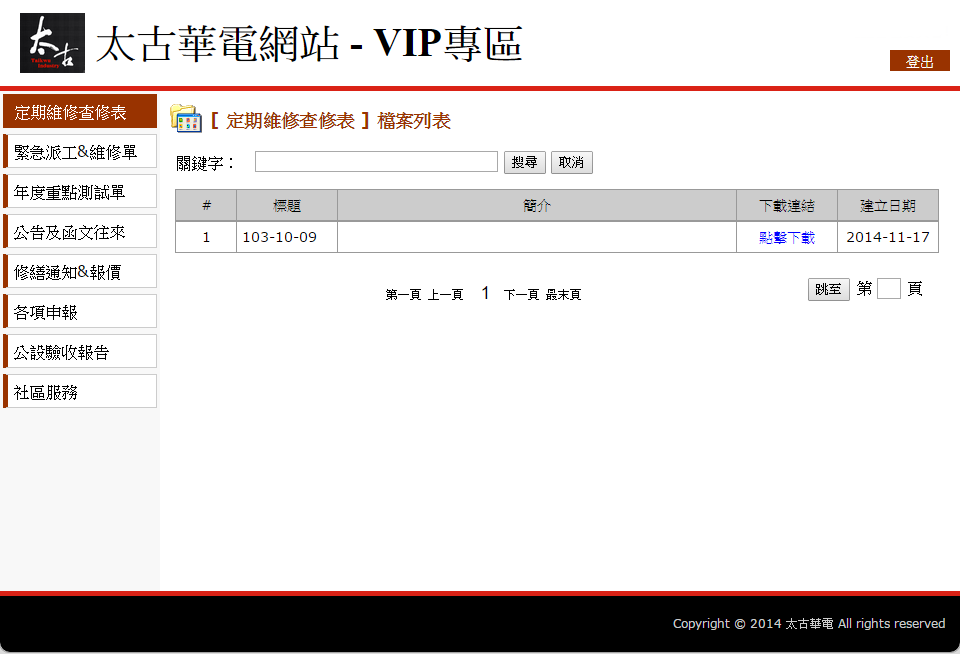The image size is (960, 654).
Task: Click the folder icon beside 檔案列表 heading
Action: 186,119
